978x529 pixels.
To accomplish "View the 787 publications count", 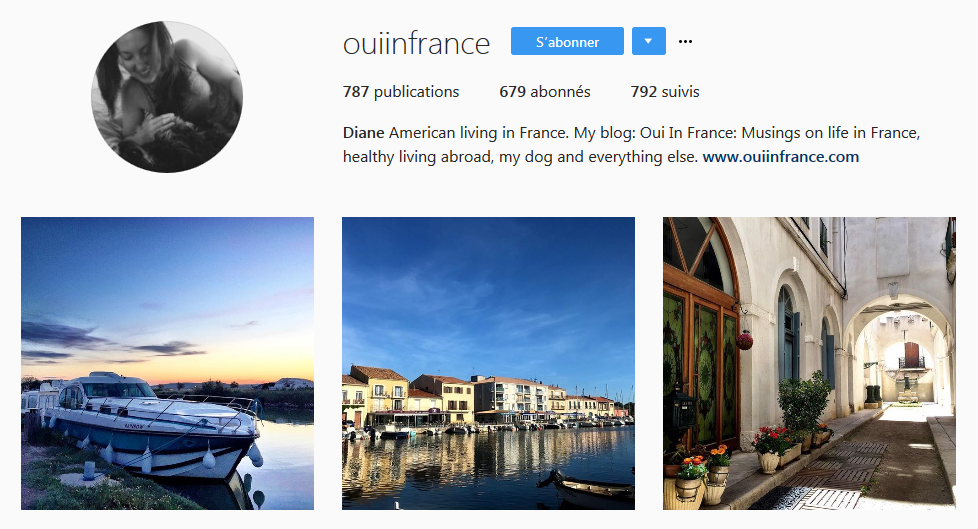I will coord(401,92).
